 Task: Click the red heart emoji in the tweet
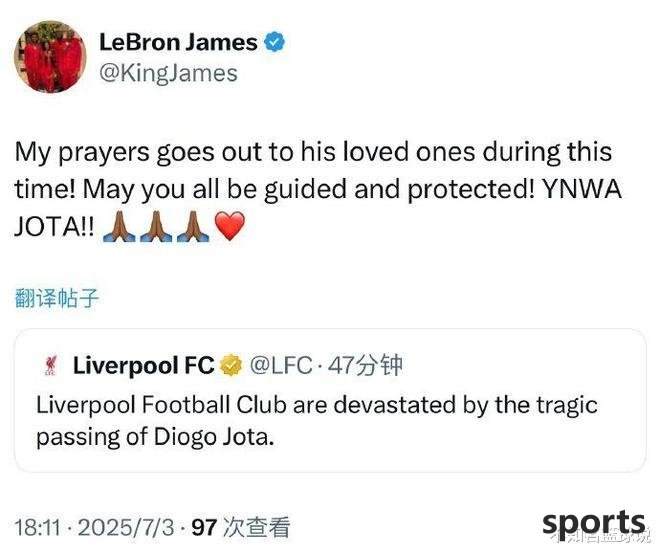(230, 226)
